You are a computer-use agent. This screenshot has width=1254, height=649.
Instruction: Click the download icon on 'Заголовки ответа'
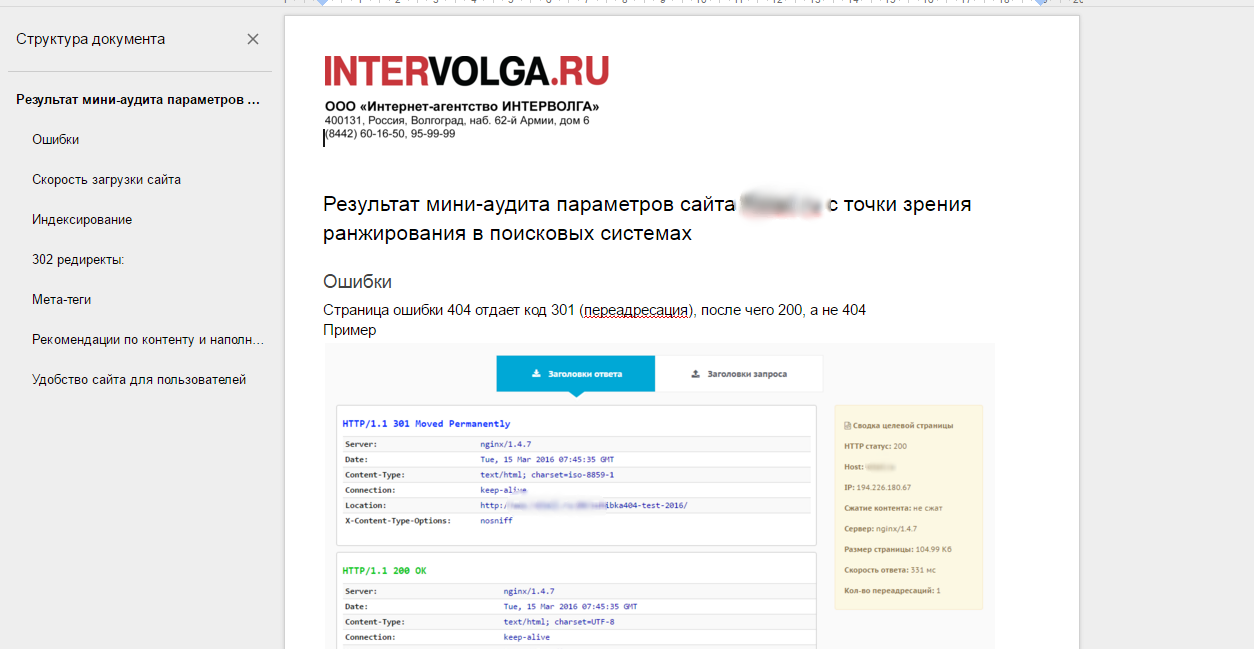click(537, 374)
